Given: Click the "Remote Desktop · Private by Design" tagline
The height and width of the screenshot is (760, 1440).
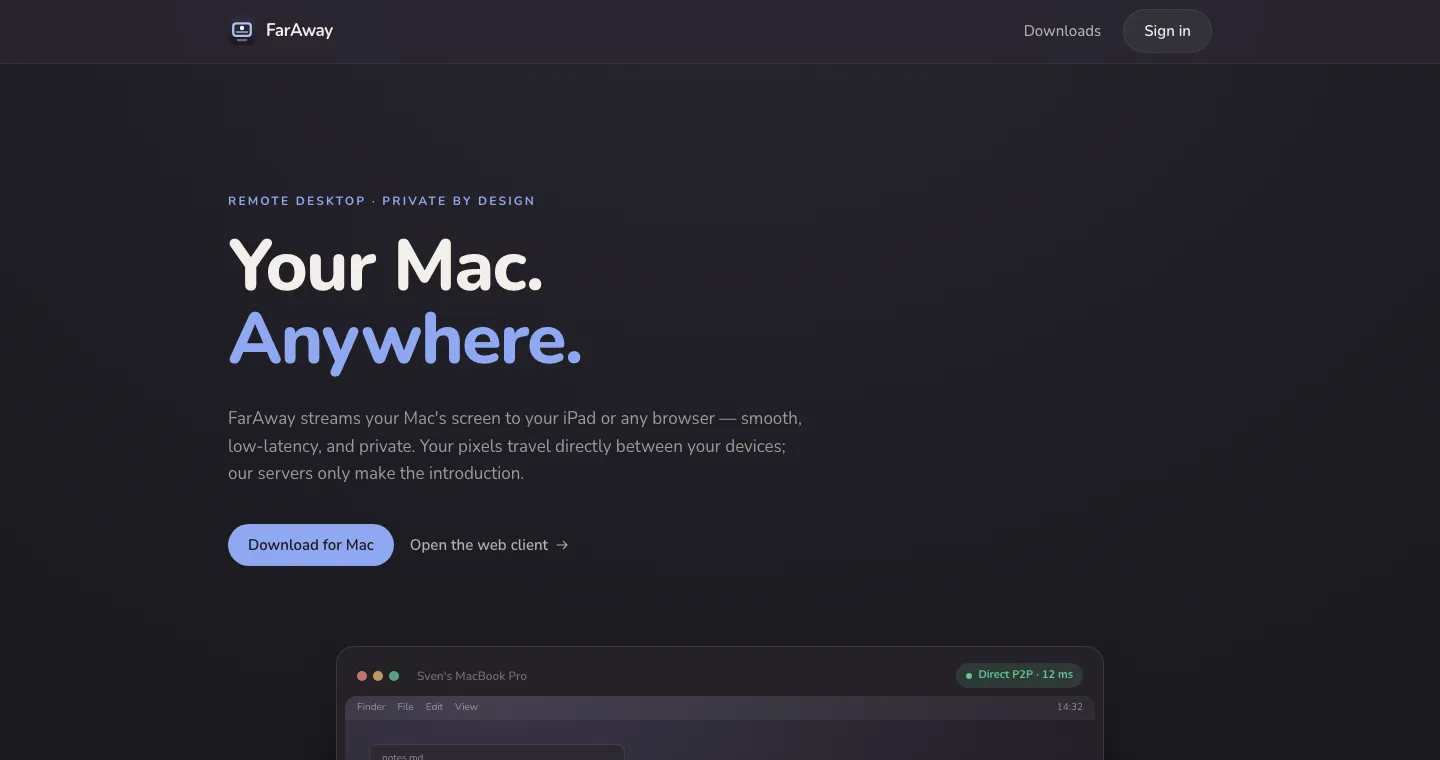Looking at the screenshot, I should (381, 201).
